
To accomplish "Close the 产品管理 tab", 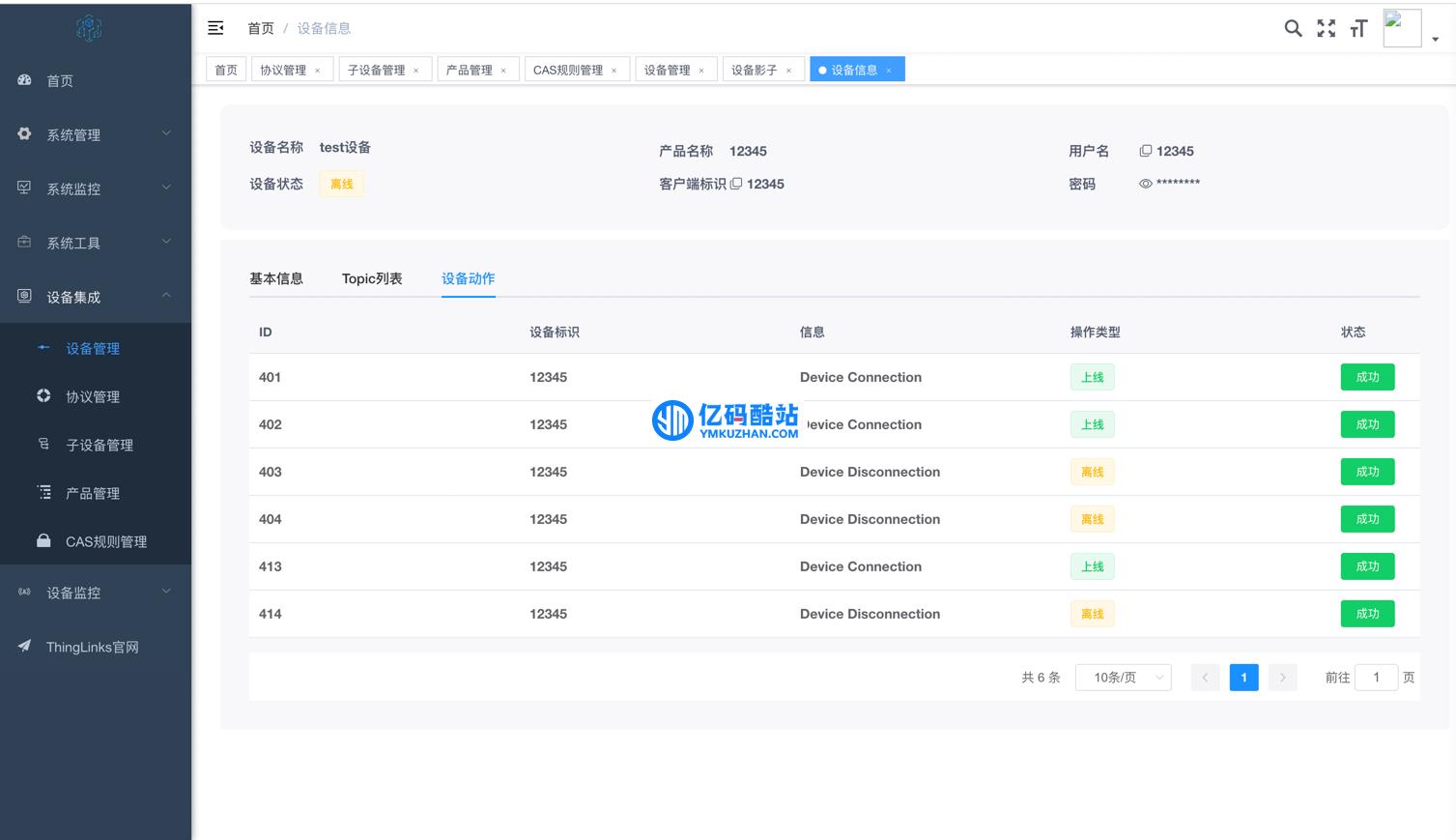I will pyautogui.click(x=503, y=71).
